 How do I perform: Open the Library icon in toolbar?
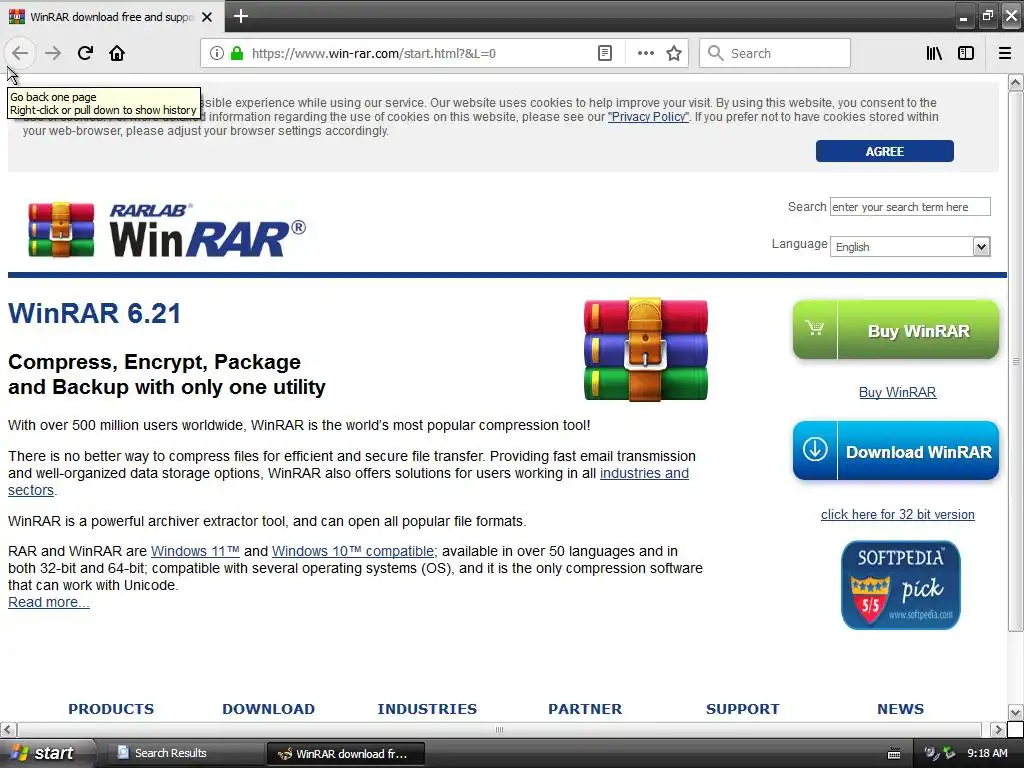(934, 53)
